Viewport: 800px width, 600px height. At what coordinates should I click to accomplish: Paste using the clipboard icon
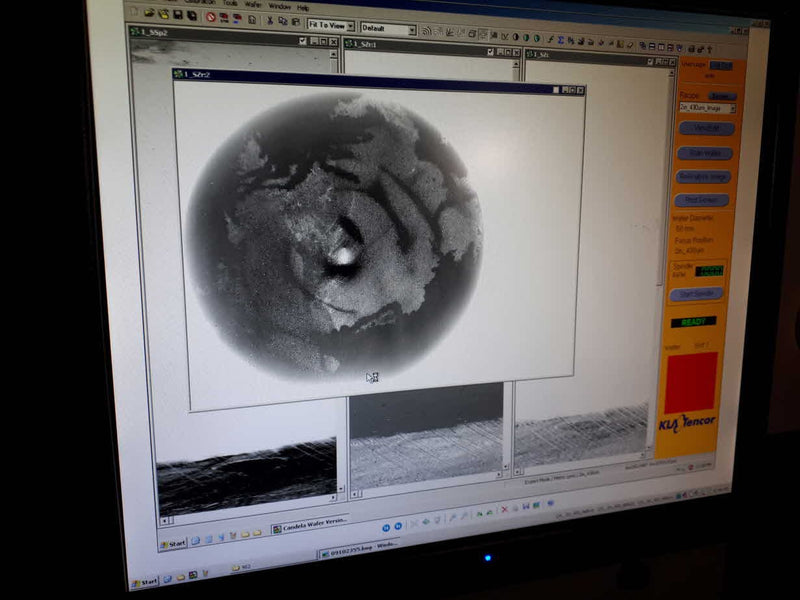pos(295,22)
